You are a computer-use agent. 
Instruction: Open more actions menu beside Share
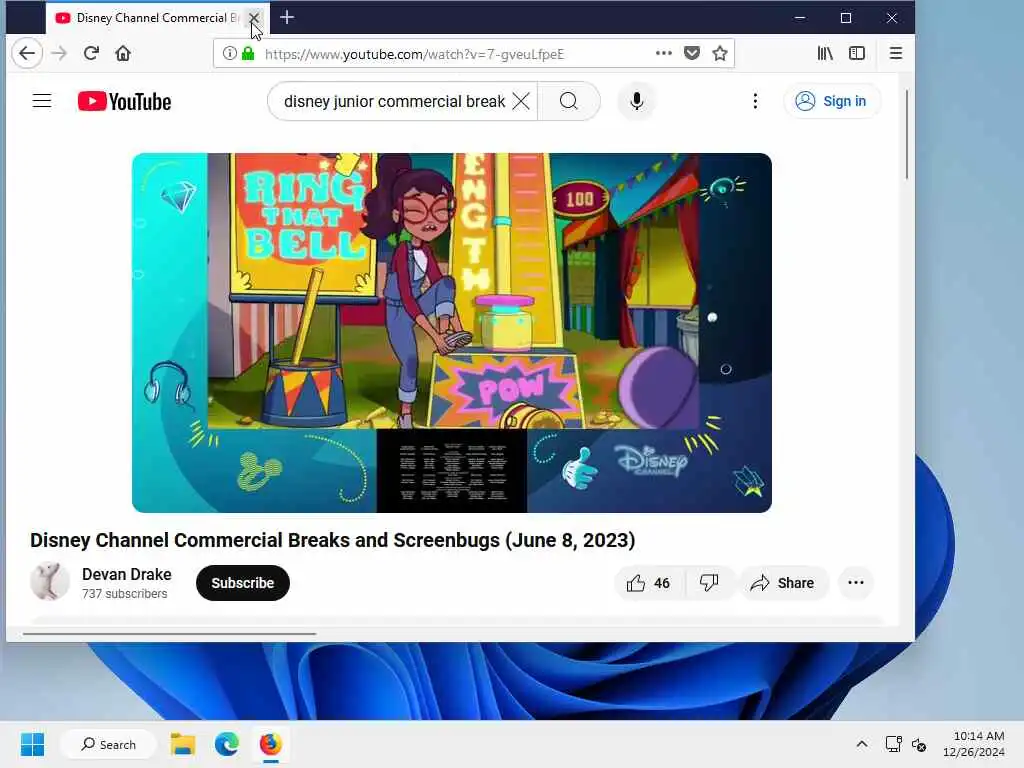856,583
